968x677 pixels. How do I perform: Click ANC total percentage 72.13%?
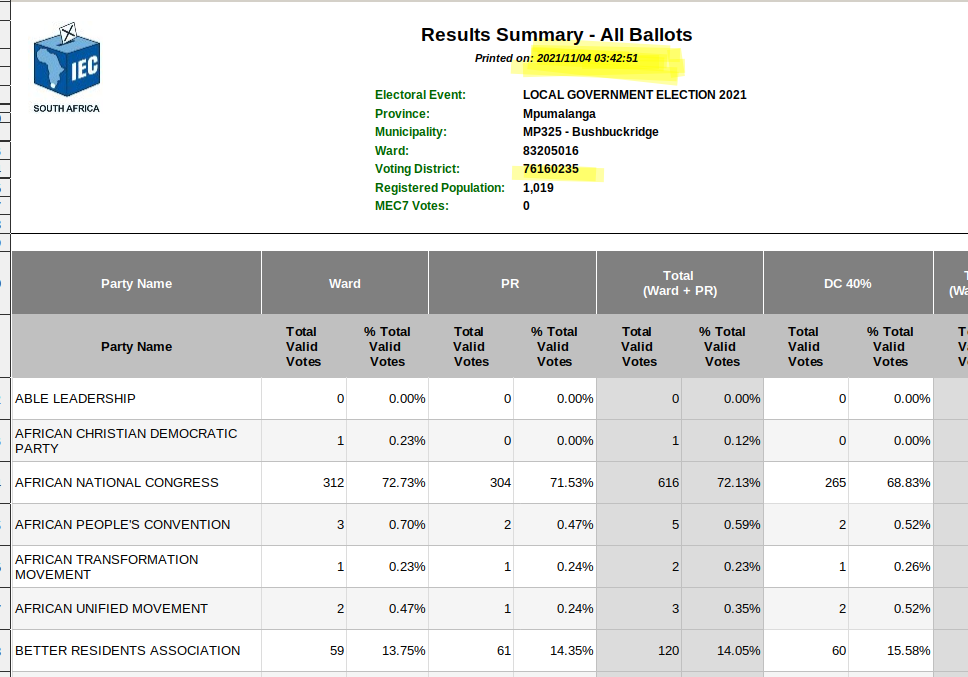click(739, 483)
